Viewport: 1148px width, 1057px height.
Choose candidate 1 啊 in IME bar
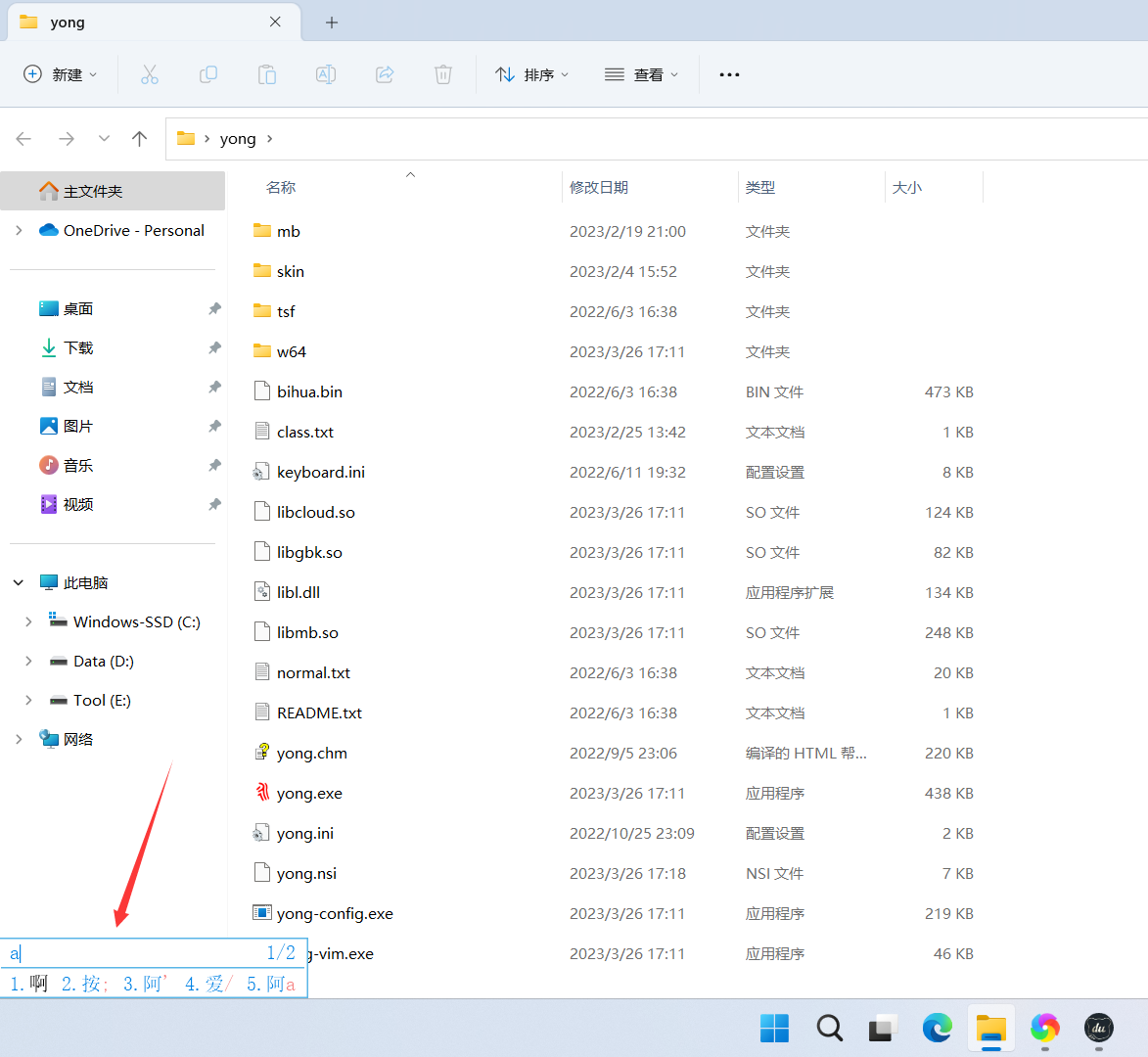(x=28, y=983)
